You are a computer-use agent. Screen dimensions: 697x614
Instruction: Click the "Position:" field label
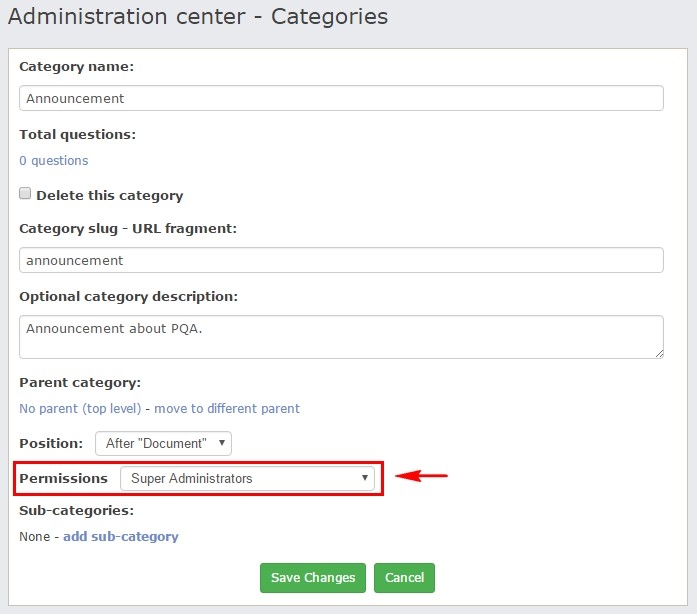[x=51, y=443]
